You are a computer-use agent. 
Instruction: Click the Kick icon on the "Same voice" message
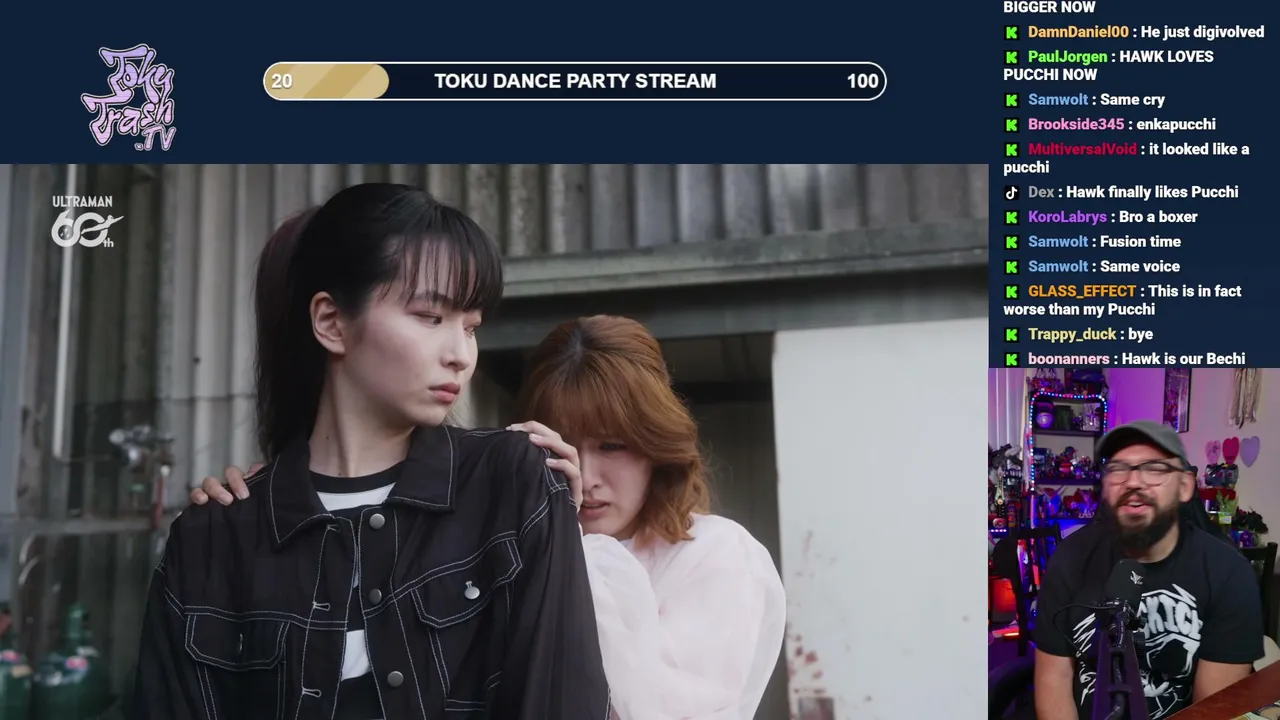(x=1011, y=267)
